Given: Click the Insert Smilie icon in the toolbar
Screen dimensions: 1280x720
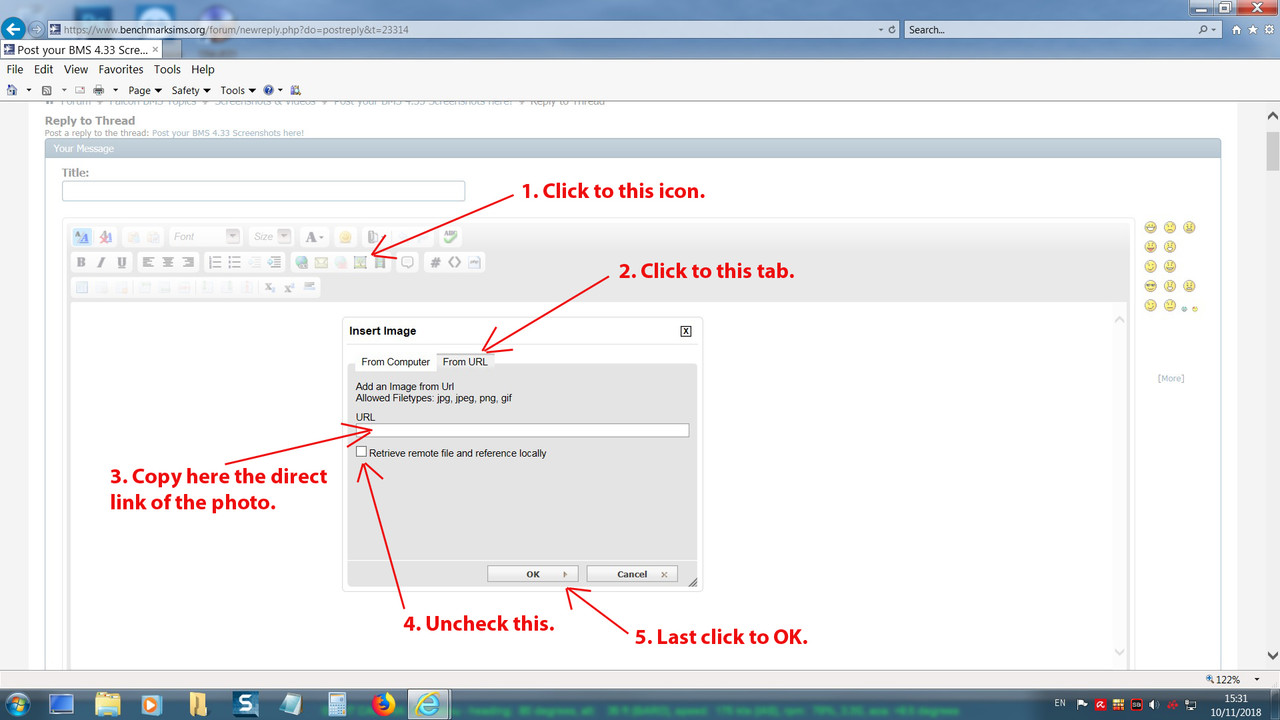Looking at the screenshot, I should pyautogui.click(x=345, y=237).
